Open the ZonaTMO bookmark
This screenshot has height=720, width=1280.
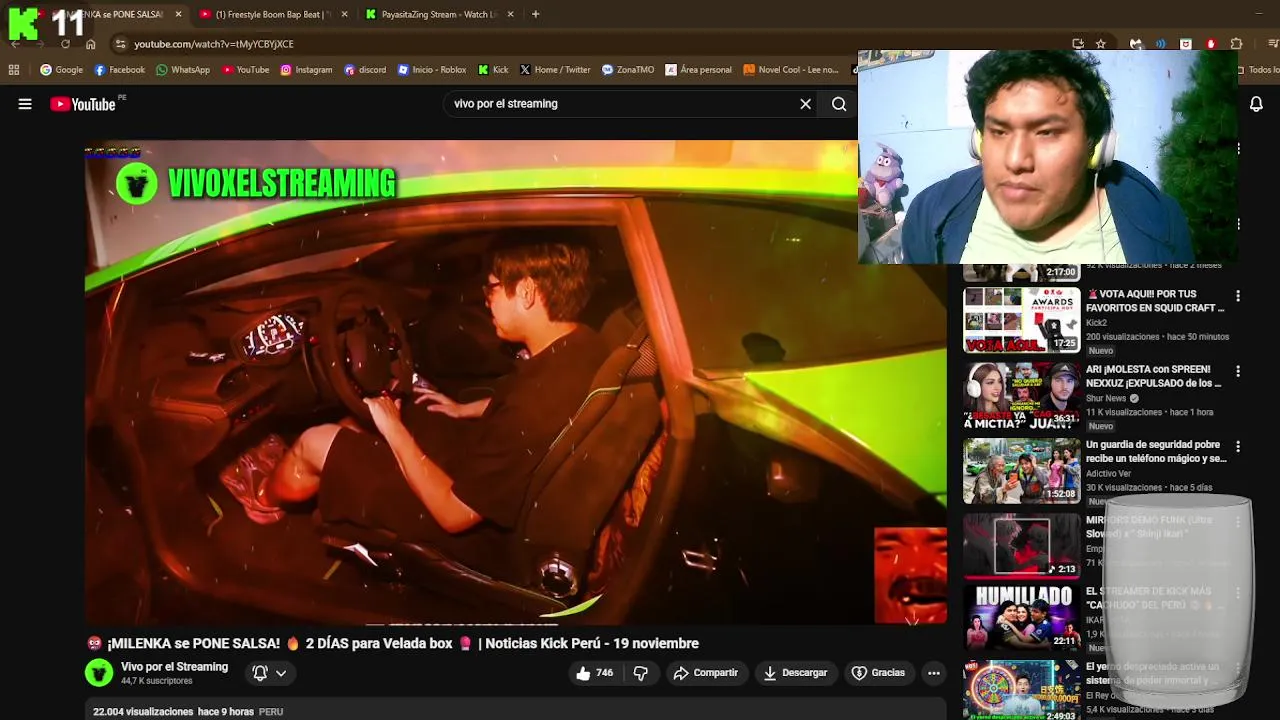point(628,70)
